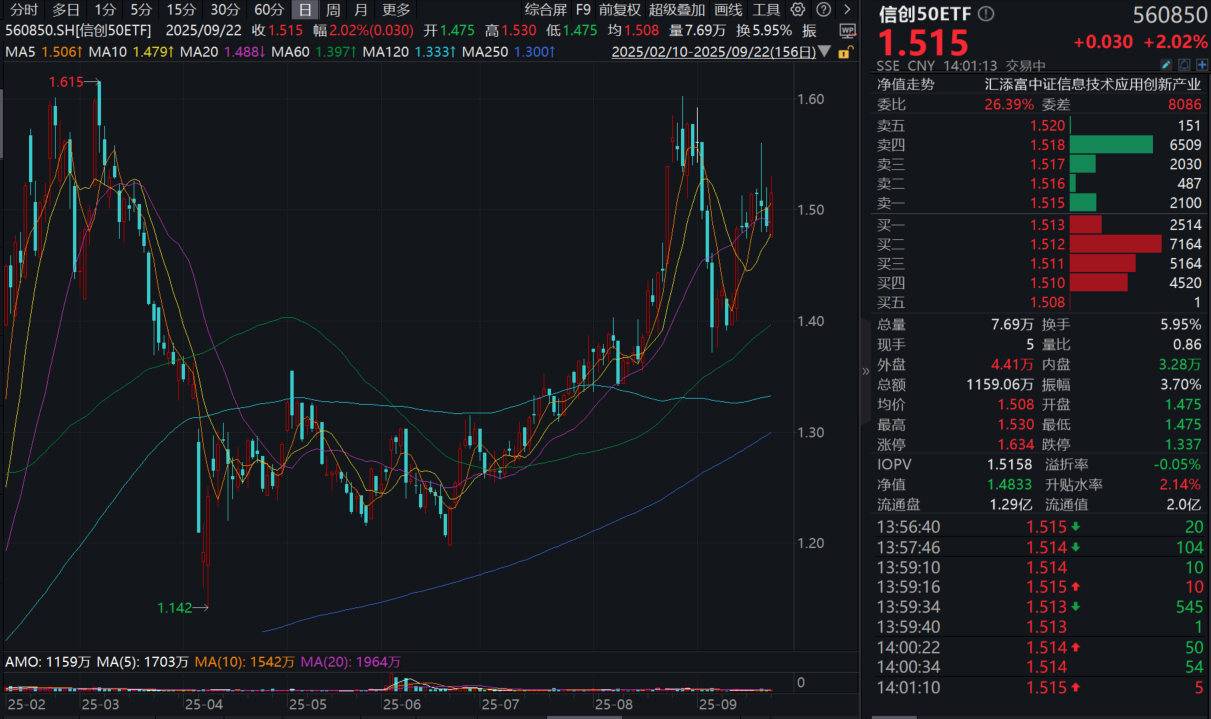Screen dimensions: 1211x719
Task: Click the MA60 indicator label
Action: (x=288, y=51)
